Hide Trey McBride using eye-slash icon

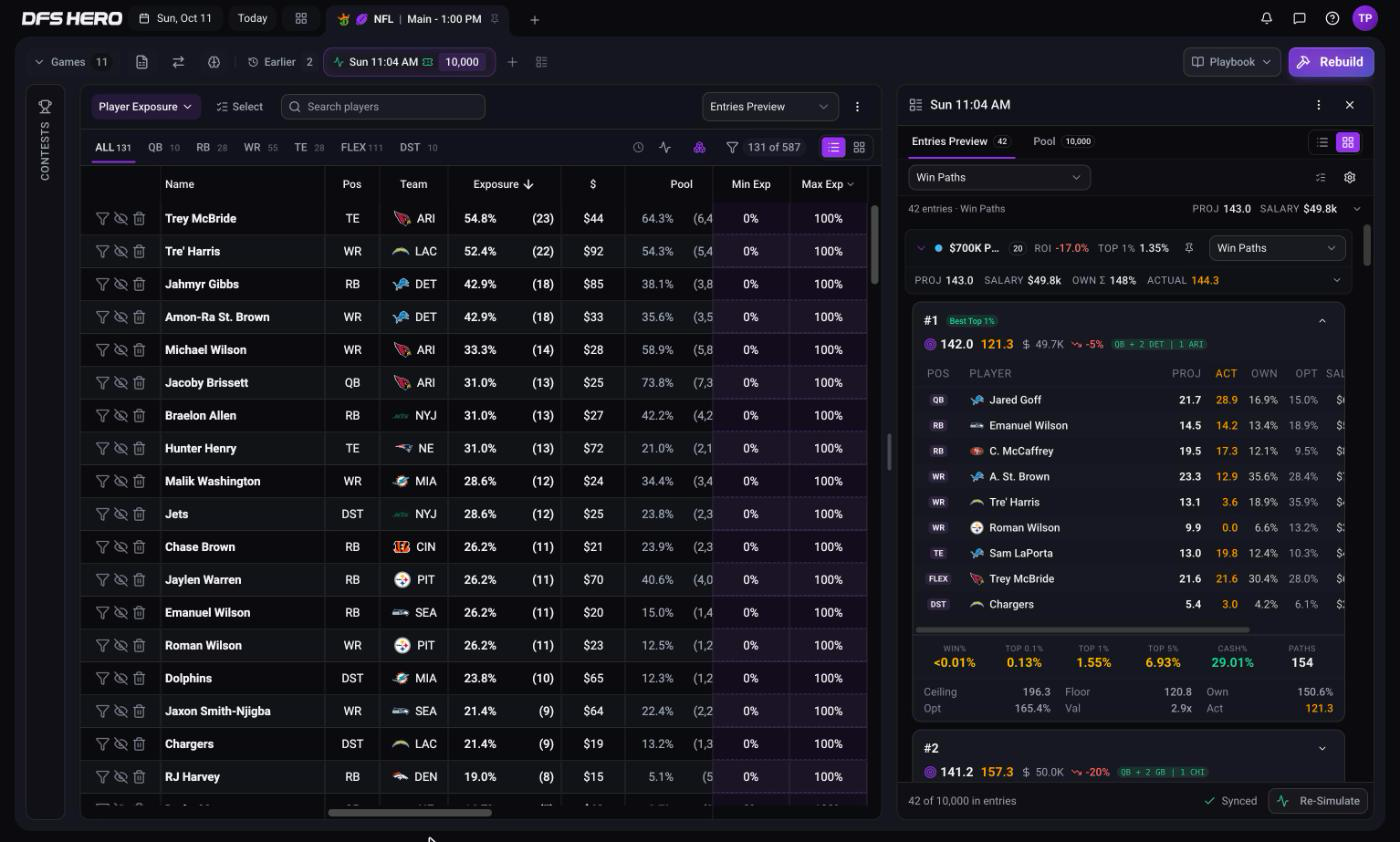(x=120, y=218)
